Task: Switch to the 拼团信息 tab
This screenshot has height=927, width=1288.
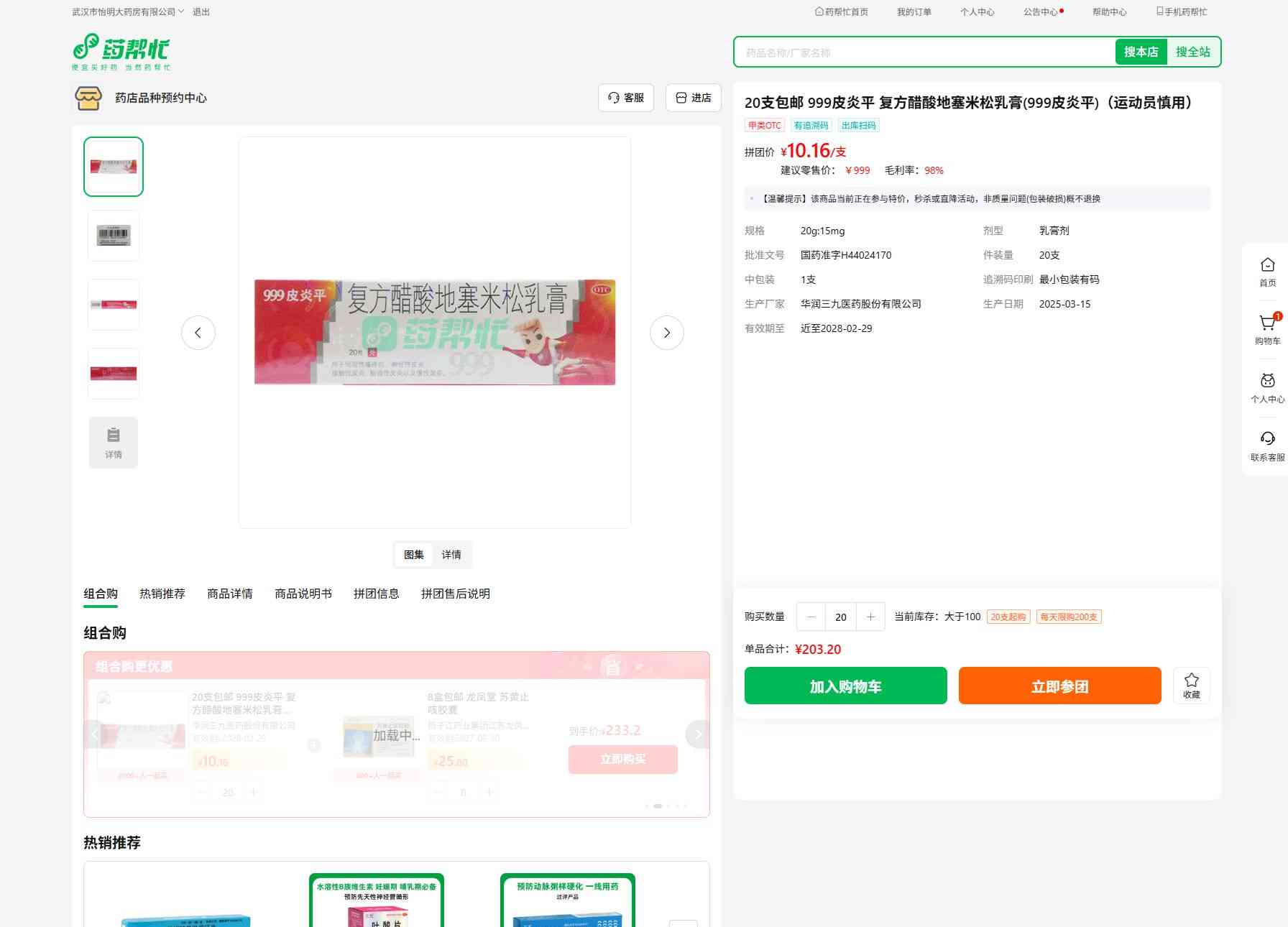Action: click(x=376, y=594)
